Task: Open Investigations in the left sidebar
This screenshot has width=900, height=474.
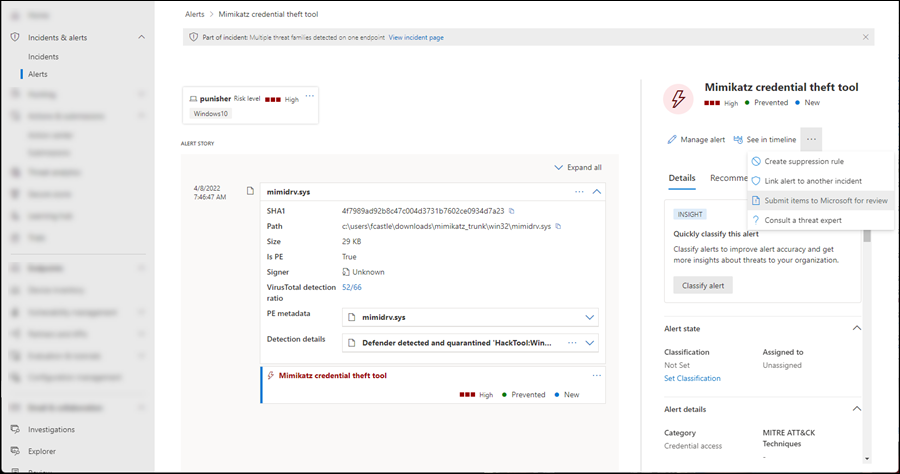Action: click(51, 429)
